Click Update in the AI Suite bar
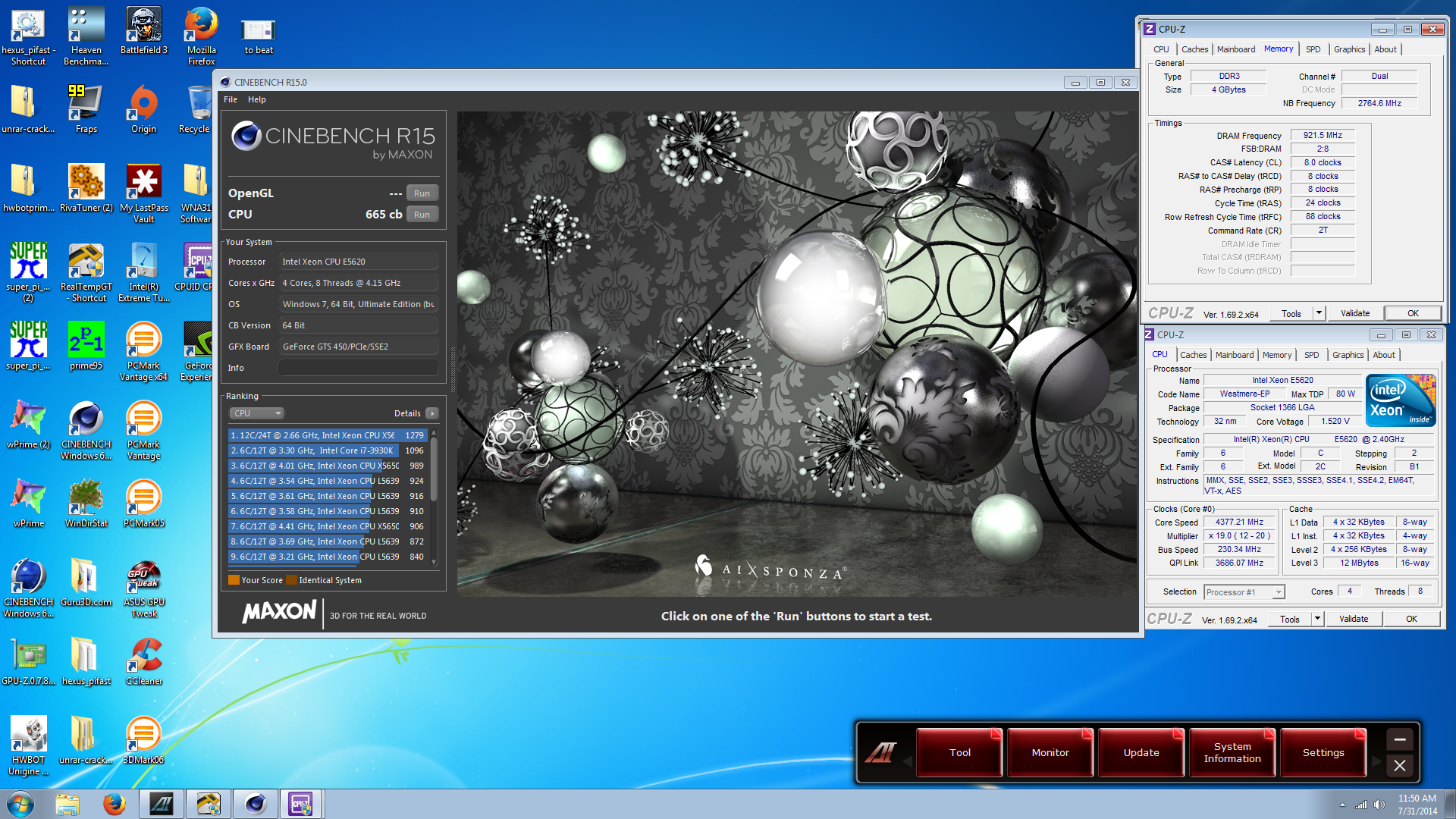Image resolution: width=1456 pixels, height=819 pixels. 1141,752
